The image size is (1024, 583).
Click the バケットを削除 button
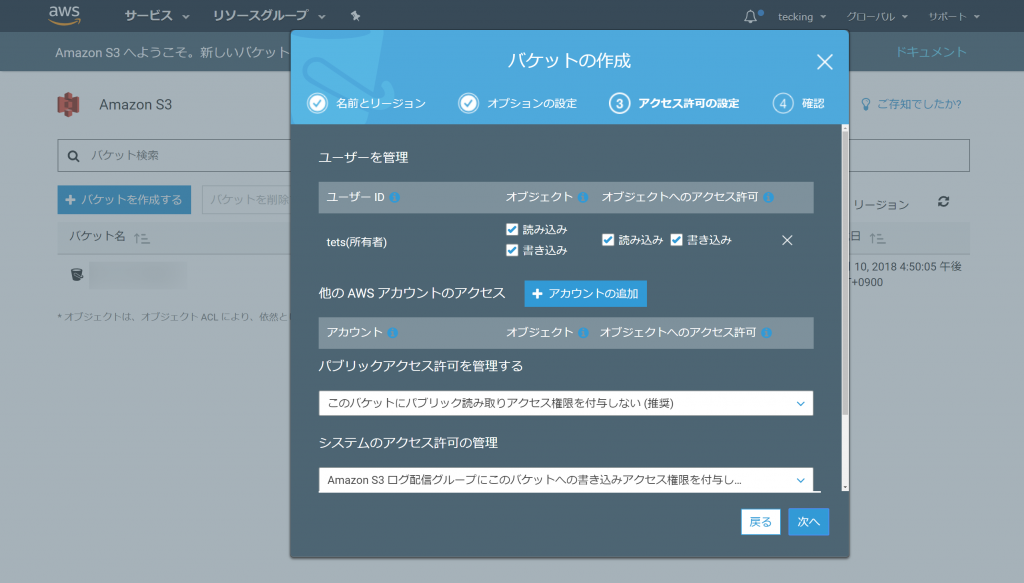click(x=247, y=200)
